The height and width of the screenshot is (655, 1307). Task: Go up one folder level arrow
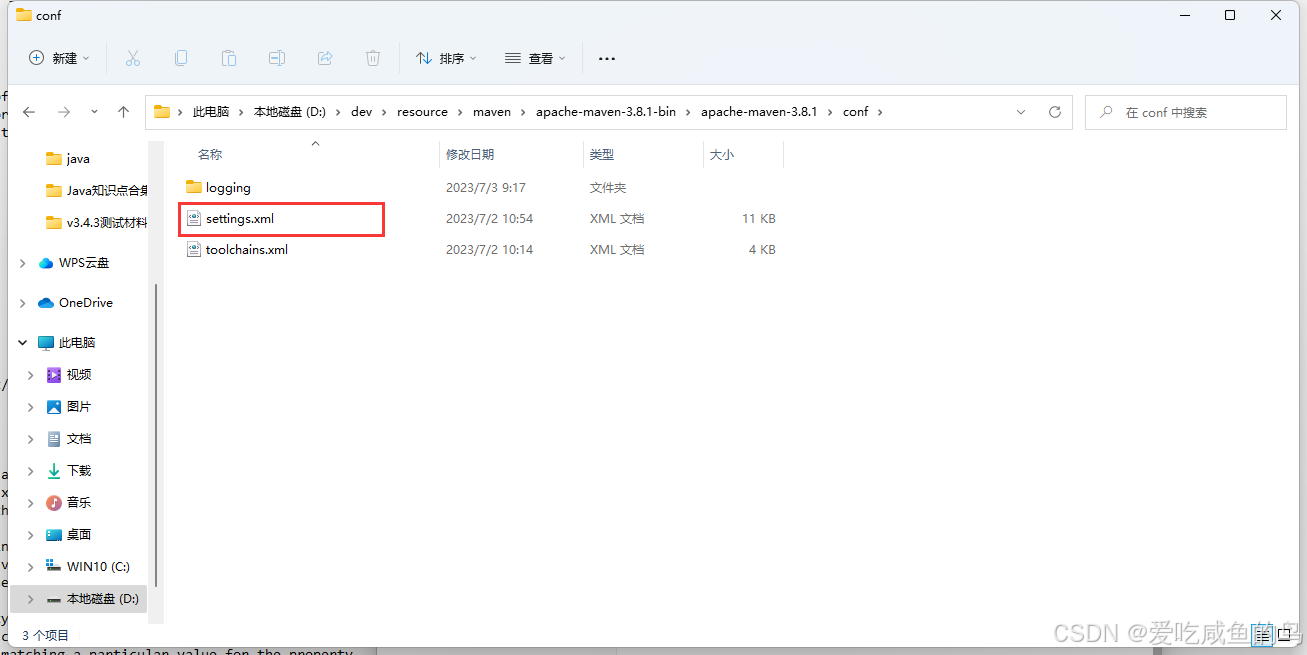pos(124,112)
